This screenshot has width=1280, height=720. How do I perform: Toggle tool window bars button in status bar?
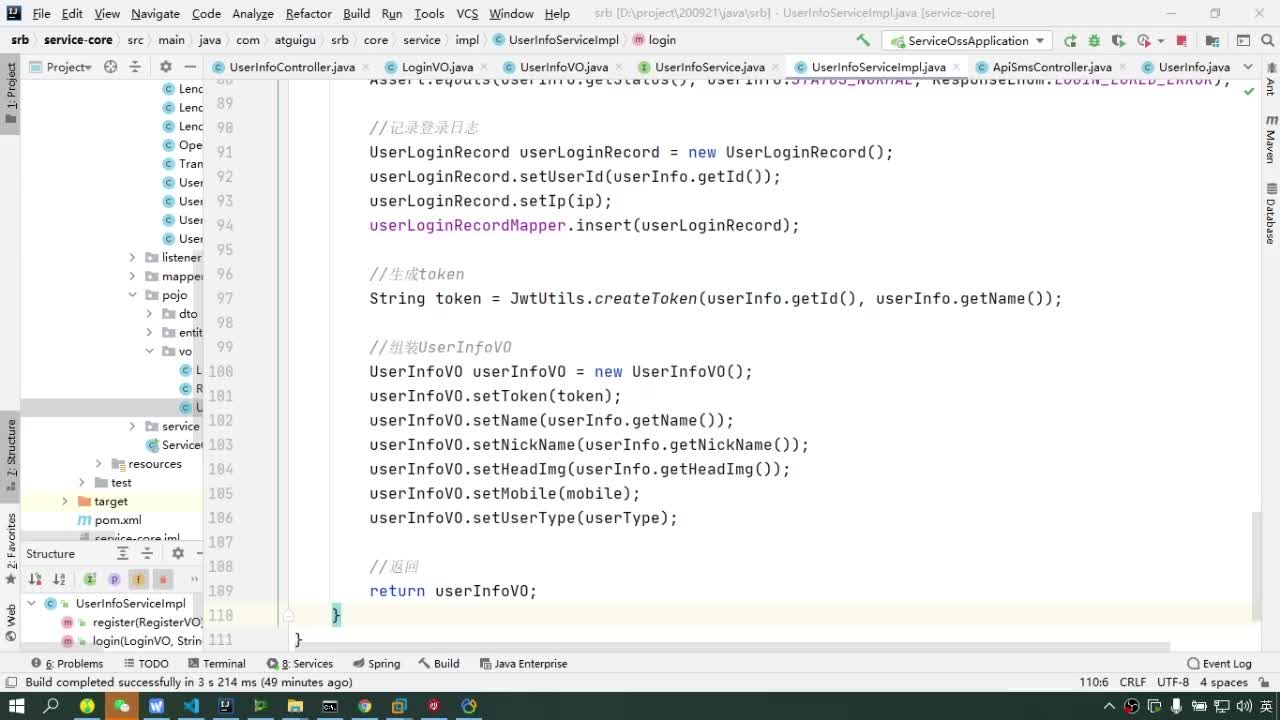[x=12, y=682]
